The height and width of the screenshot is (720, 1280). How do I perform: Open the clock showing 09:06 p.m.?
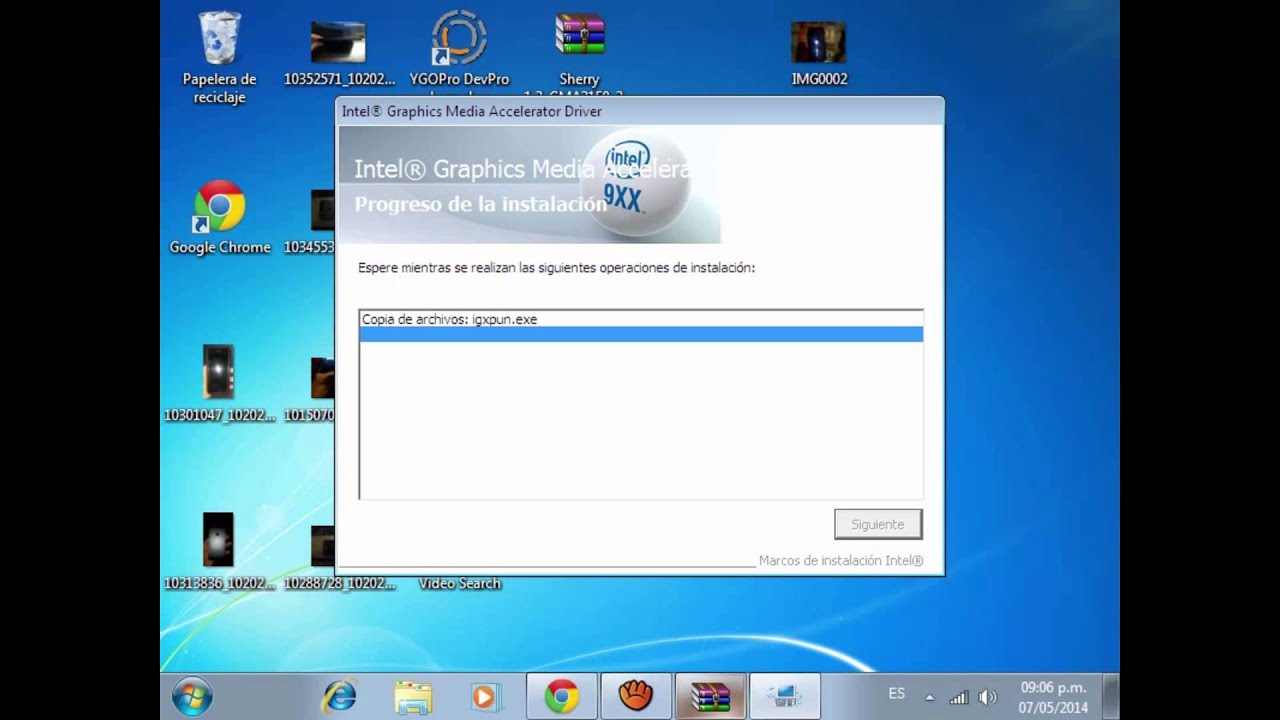(x=1053, y=697)
